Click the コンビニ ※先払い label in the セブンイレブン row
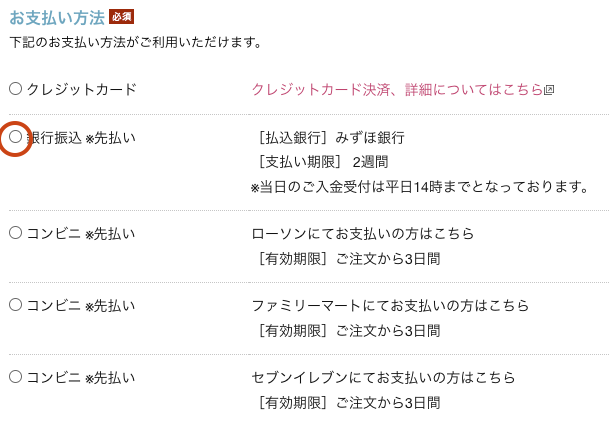Viewport: 614px width, 425px height. coord(81,378)
